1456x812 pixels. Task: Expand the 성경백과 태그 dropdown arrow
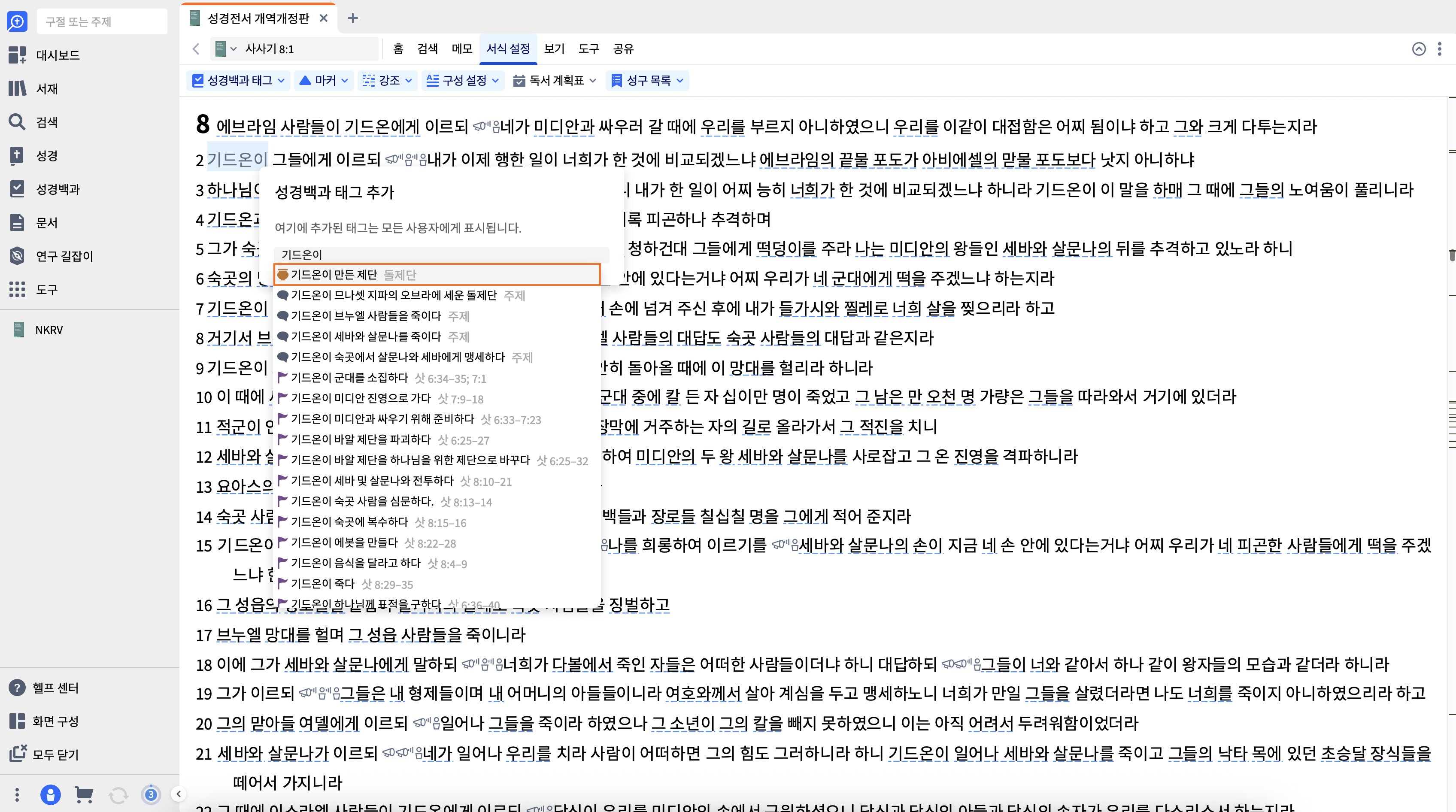click(282, 80)
